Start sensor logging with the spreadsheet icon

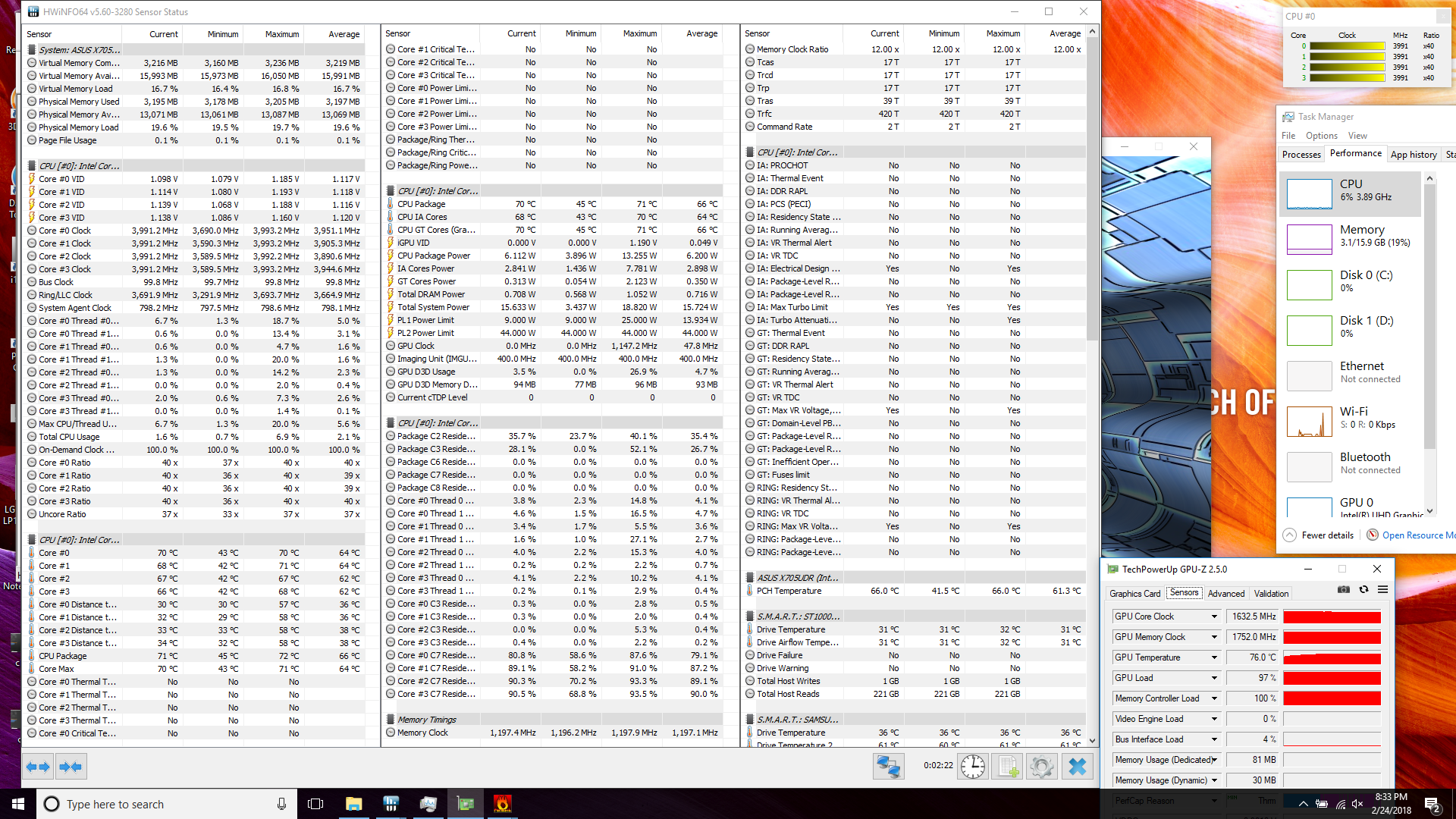click(x=1007, y=767)
